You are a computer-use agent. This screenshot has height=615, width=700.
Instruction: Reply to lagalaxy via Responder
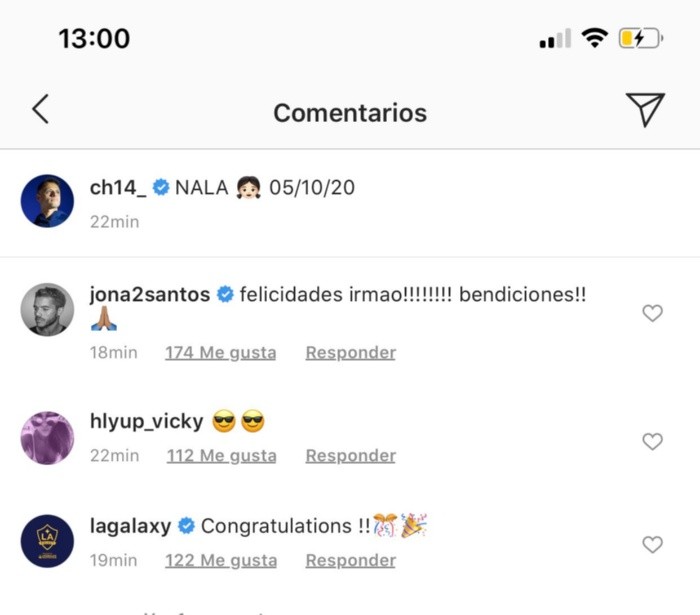click(350, 561)
